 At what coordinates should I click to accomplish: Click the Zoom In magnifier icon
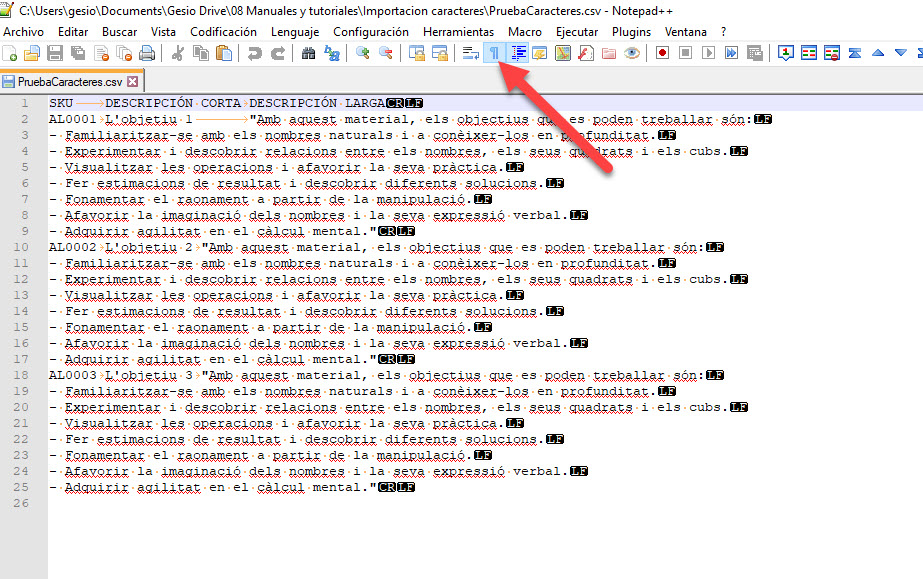[x=363, y=54]
